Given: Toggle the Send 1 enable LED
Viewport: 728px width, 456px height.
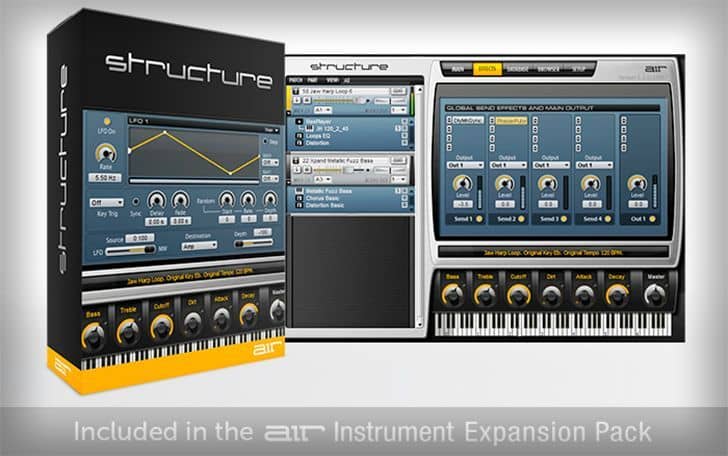Looking at the screenshot, I should pos(479,219).
